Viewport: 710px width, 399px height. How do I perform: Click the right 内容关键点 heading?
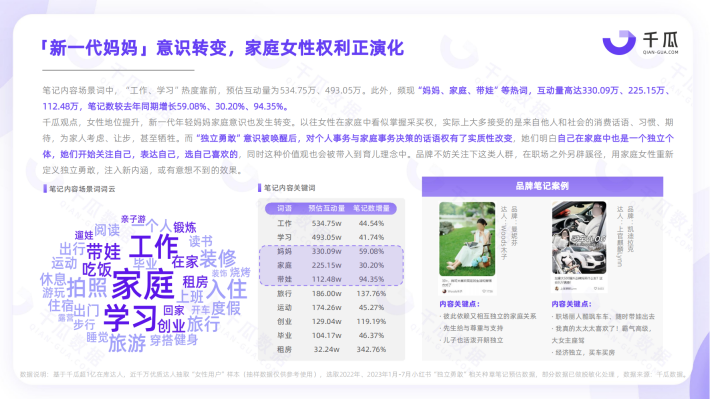click(571, 304)
